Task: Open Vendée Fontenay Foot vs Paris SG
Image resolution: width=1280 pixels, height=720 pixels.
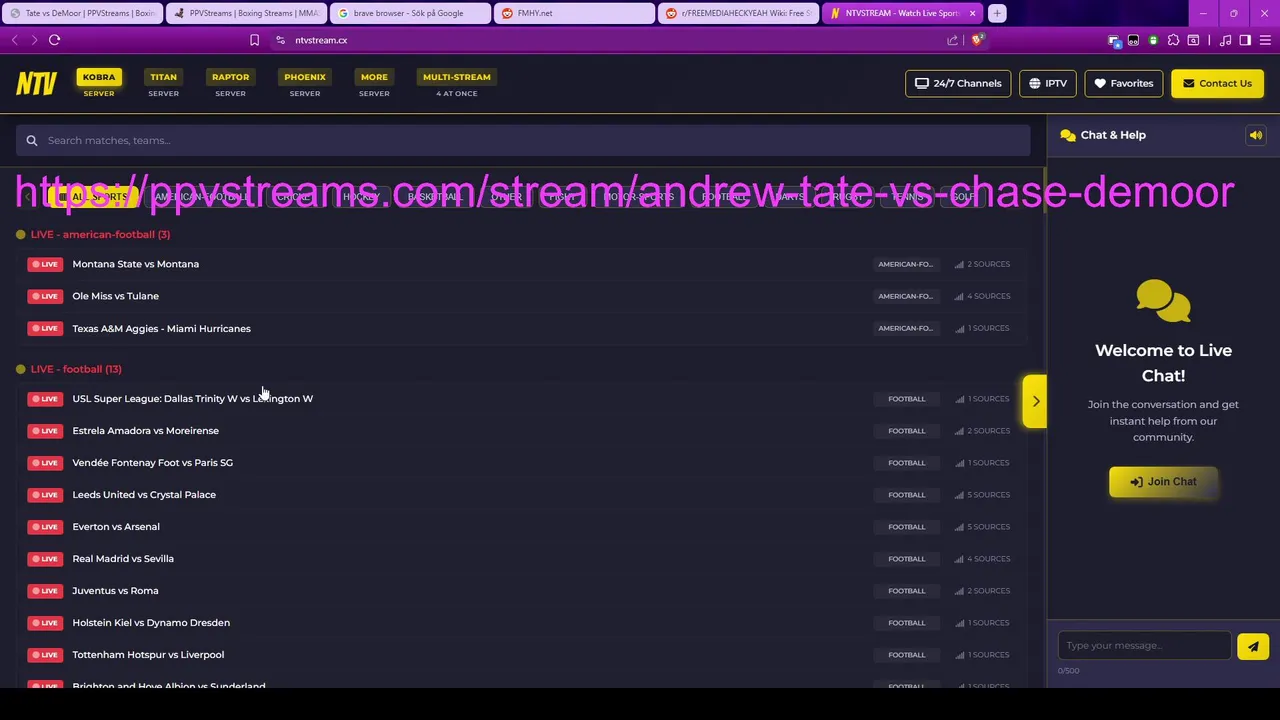Action: (x=152, y=463)
